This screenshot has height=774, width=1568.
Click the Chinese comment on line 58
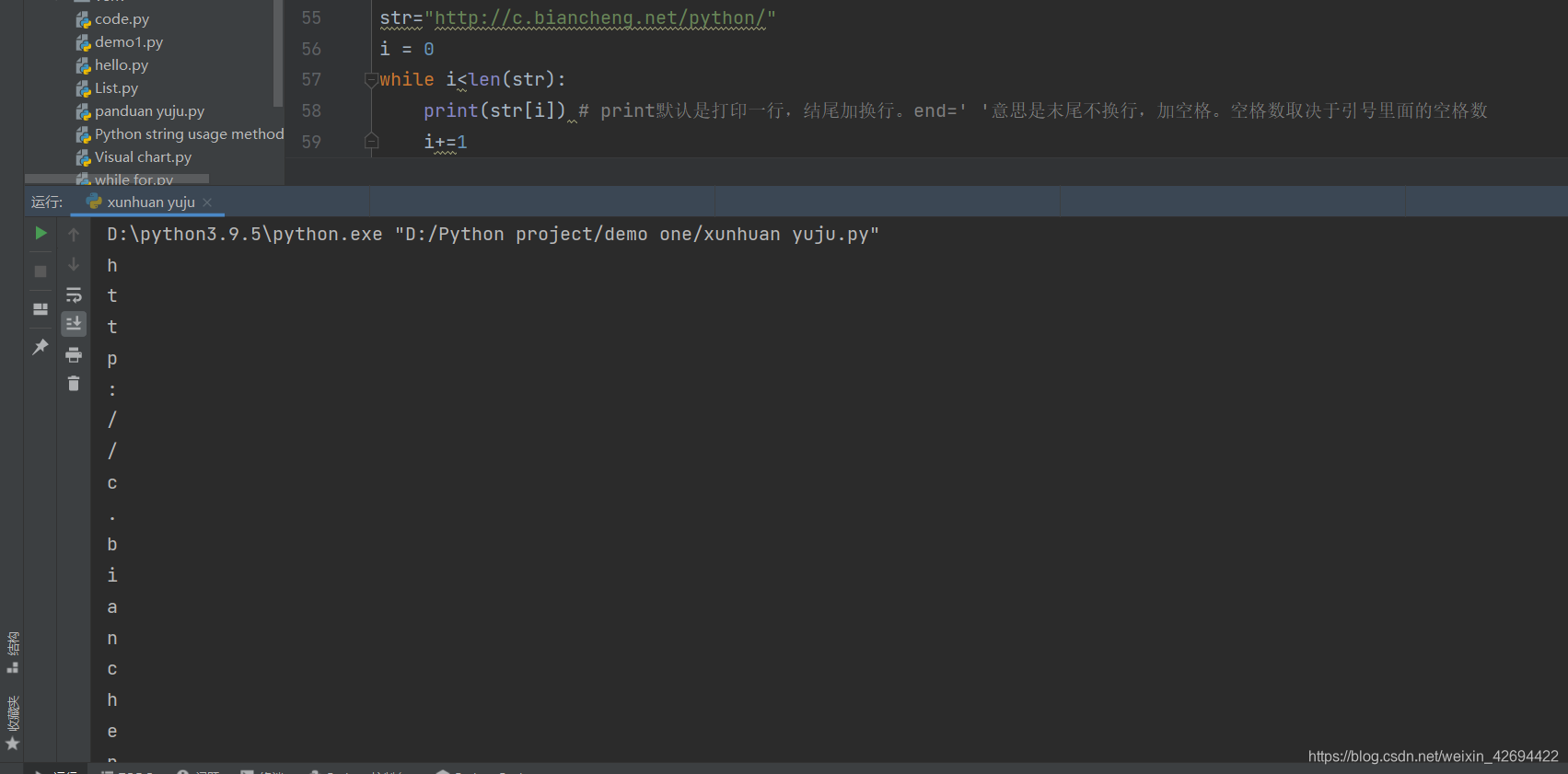1033,110
